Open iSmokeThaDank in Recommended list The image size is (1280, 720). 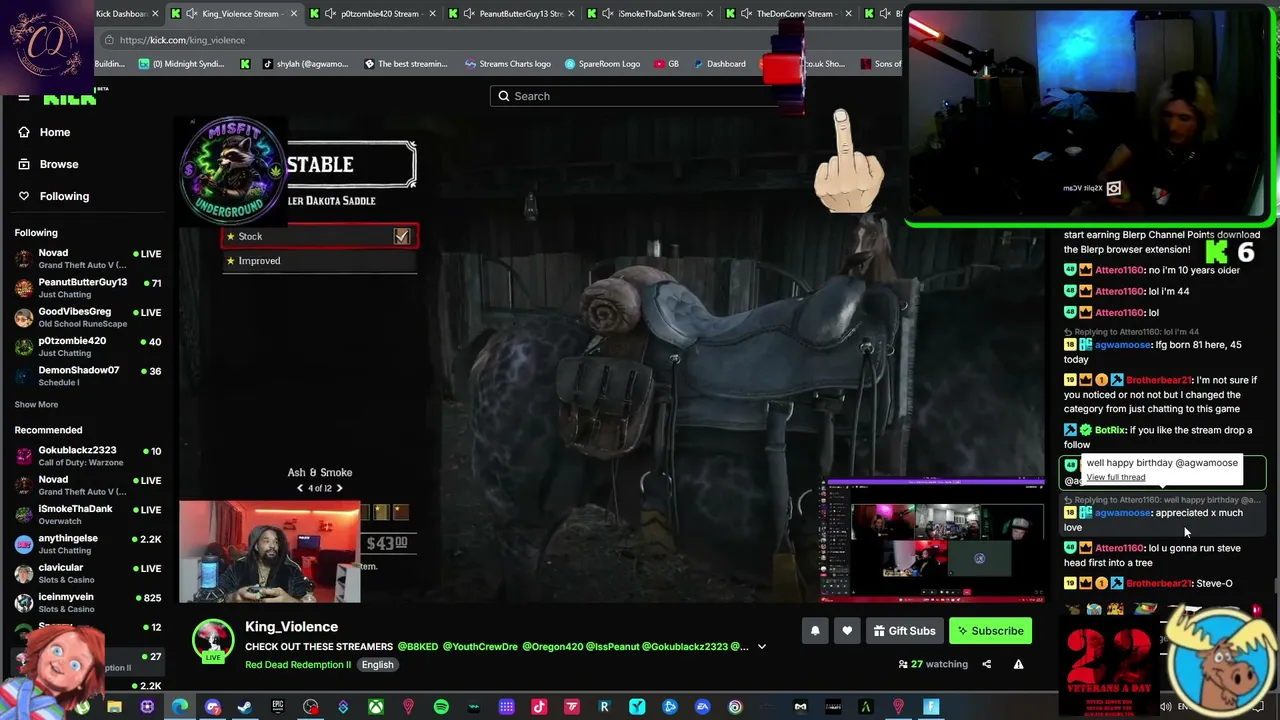click(x=88, y=515)
